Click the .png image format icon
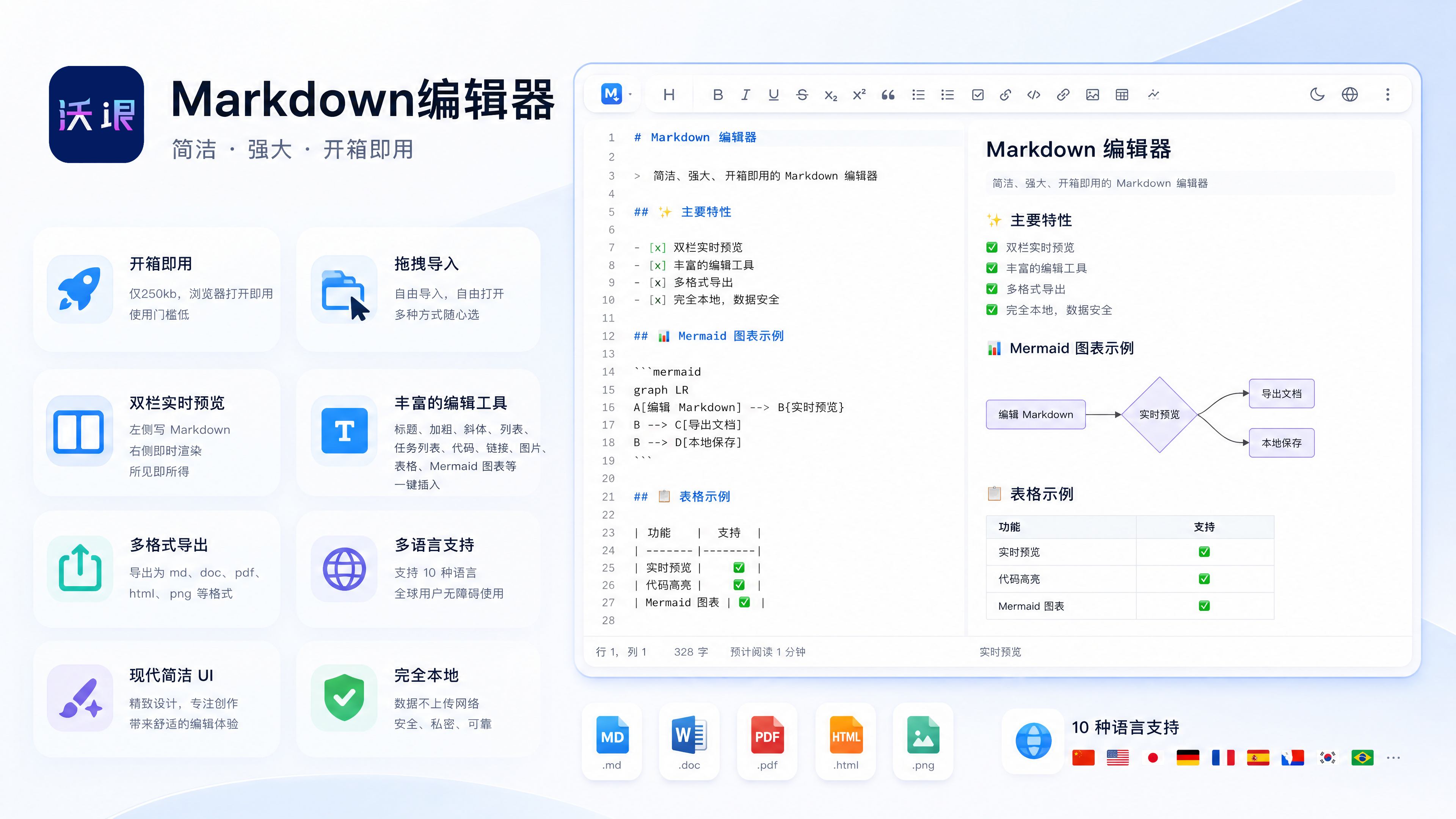 [x=923, y=735]
